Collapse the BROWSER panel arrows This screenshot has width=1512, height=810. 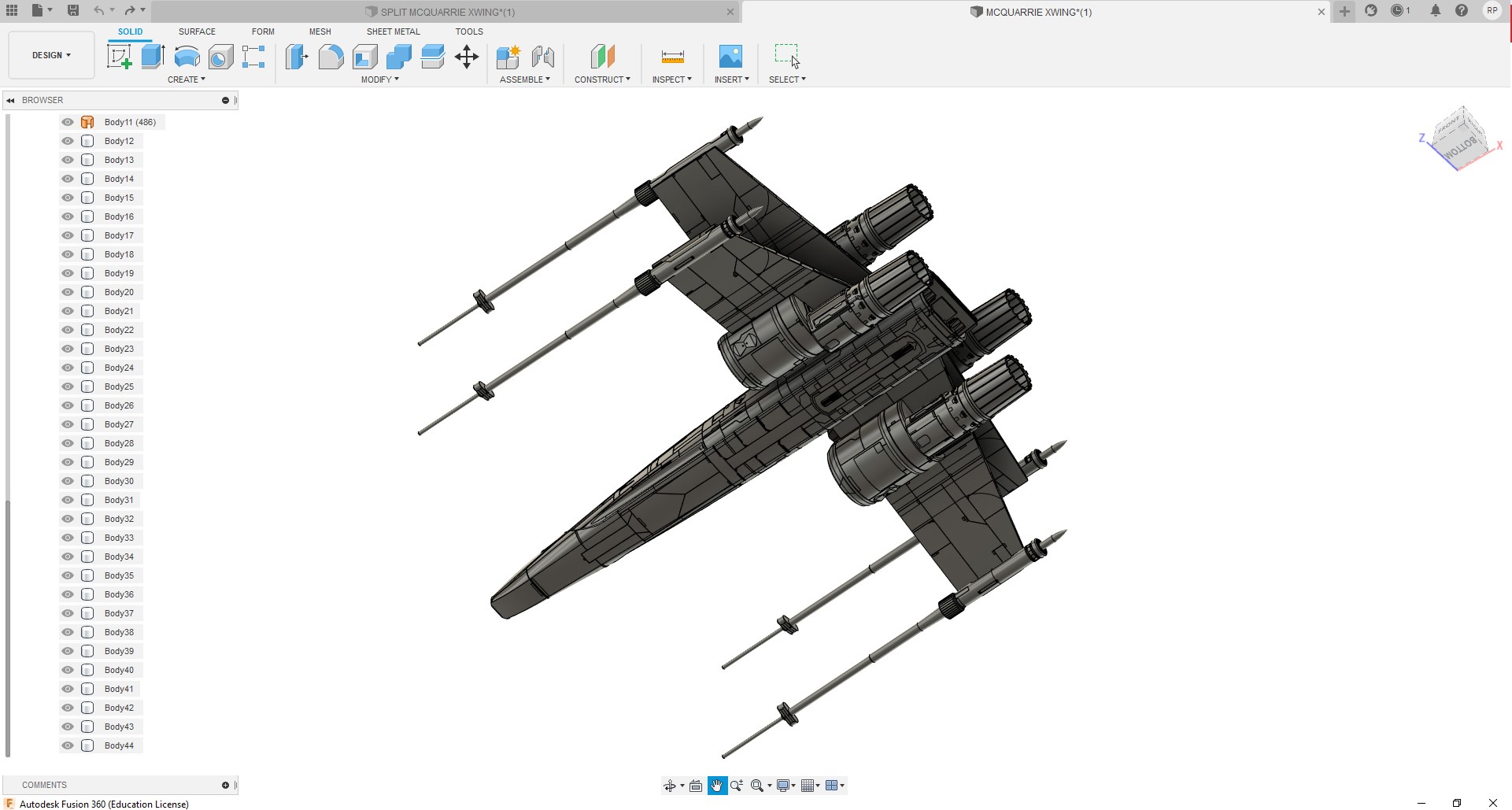click(x=10, y=100)
